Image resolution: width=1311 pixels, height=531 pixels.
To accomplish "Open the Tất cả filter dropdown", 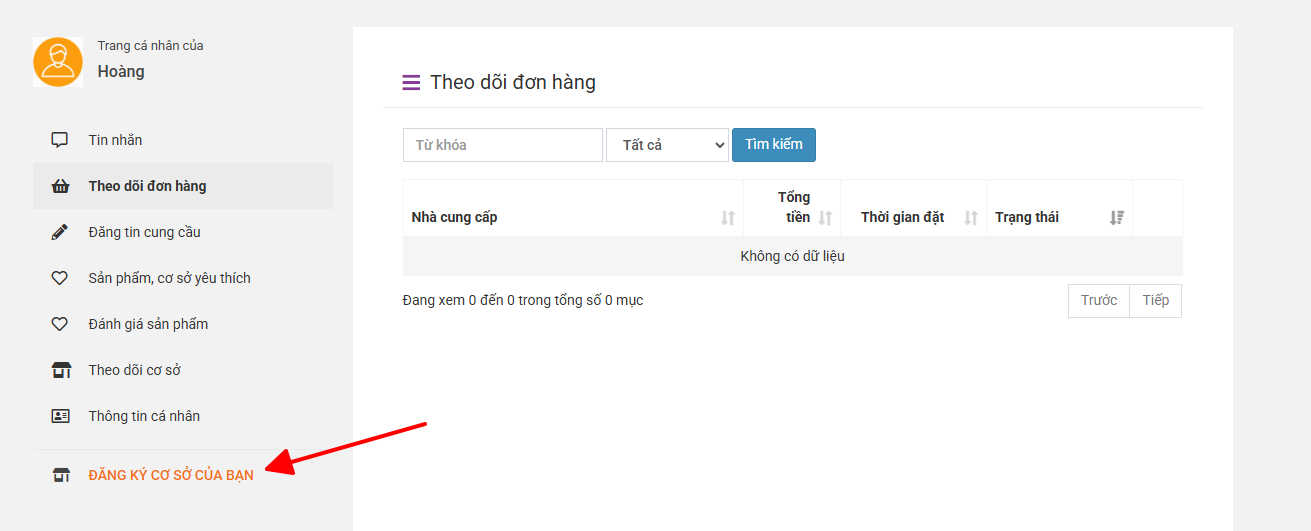I will [x=667, y=145].
